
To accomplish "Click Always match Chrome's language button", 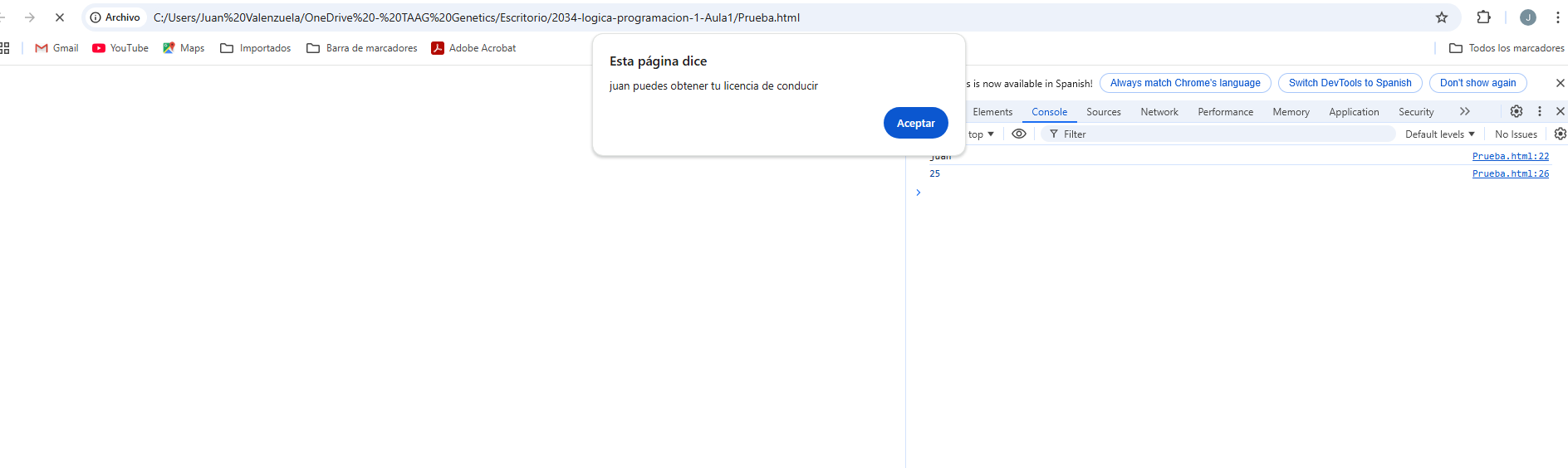I will 1185,83.
